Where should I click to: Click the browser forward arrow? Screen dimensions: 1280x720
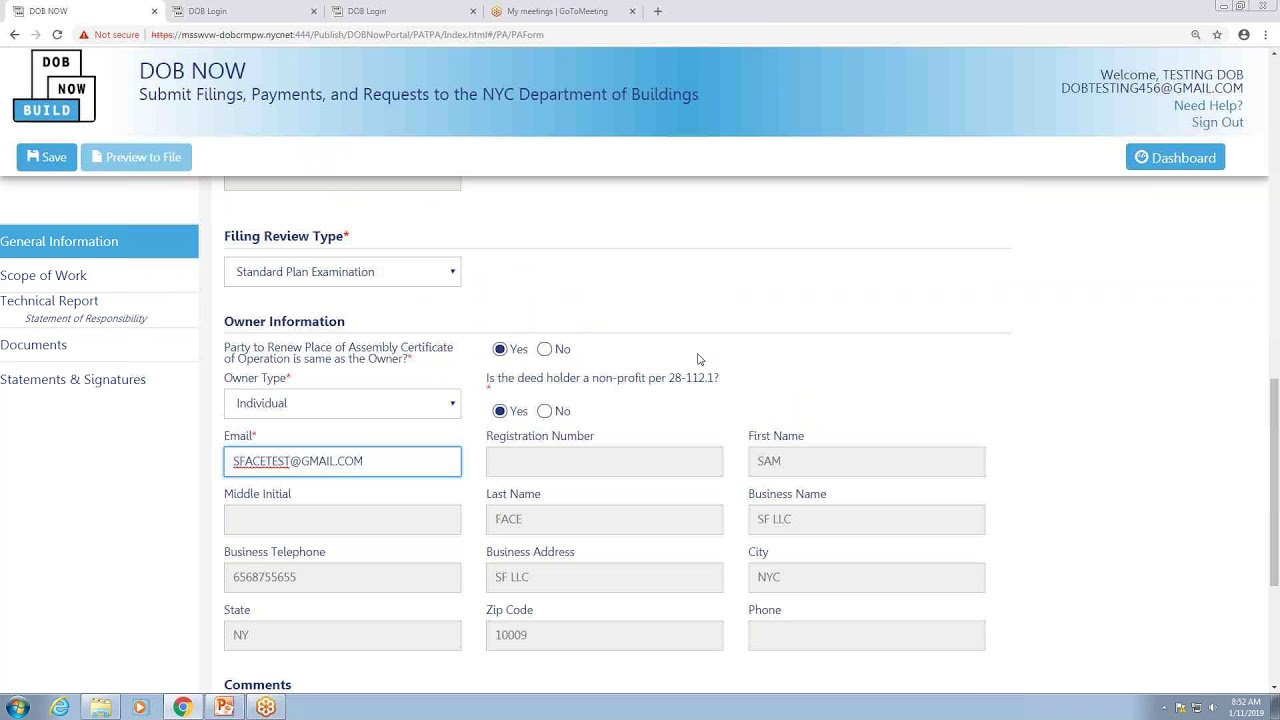36,35
